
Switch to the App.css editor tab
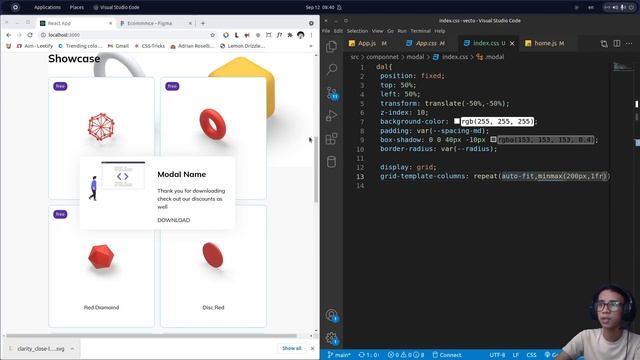point(425,43)
